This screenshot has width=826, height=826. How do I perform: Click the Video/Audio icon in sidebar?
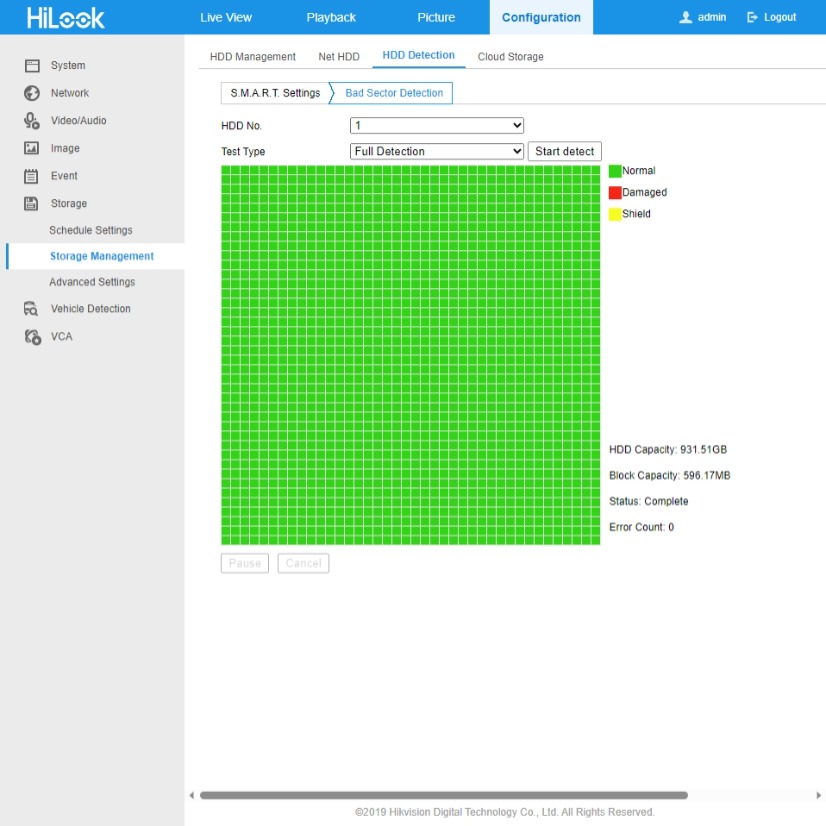(x=31, y=121)
